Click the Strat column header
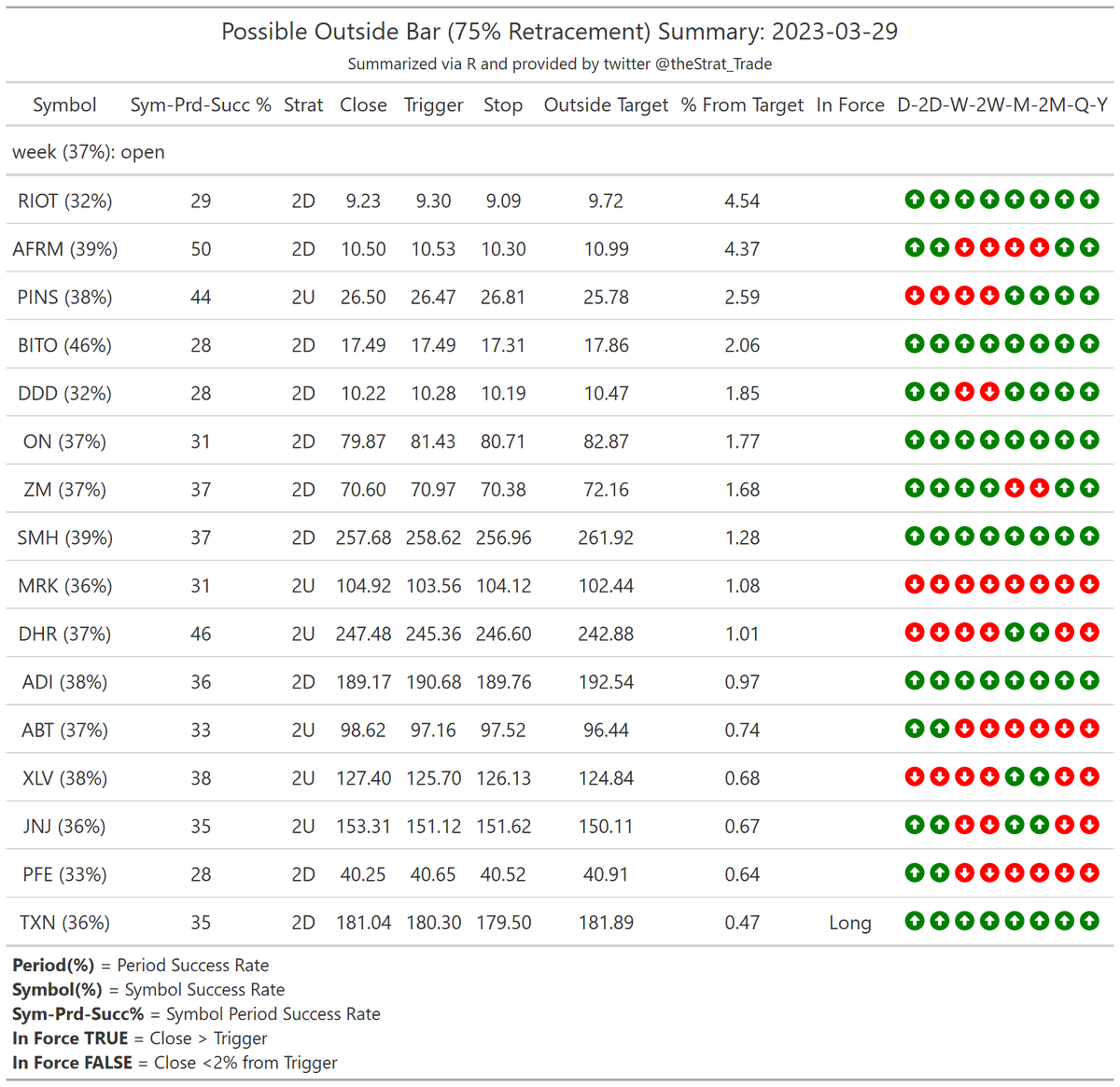This screenshot has height=1087, width=1120. [x=303, y=105]
